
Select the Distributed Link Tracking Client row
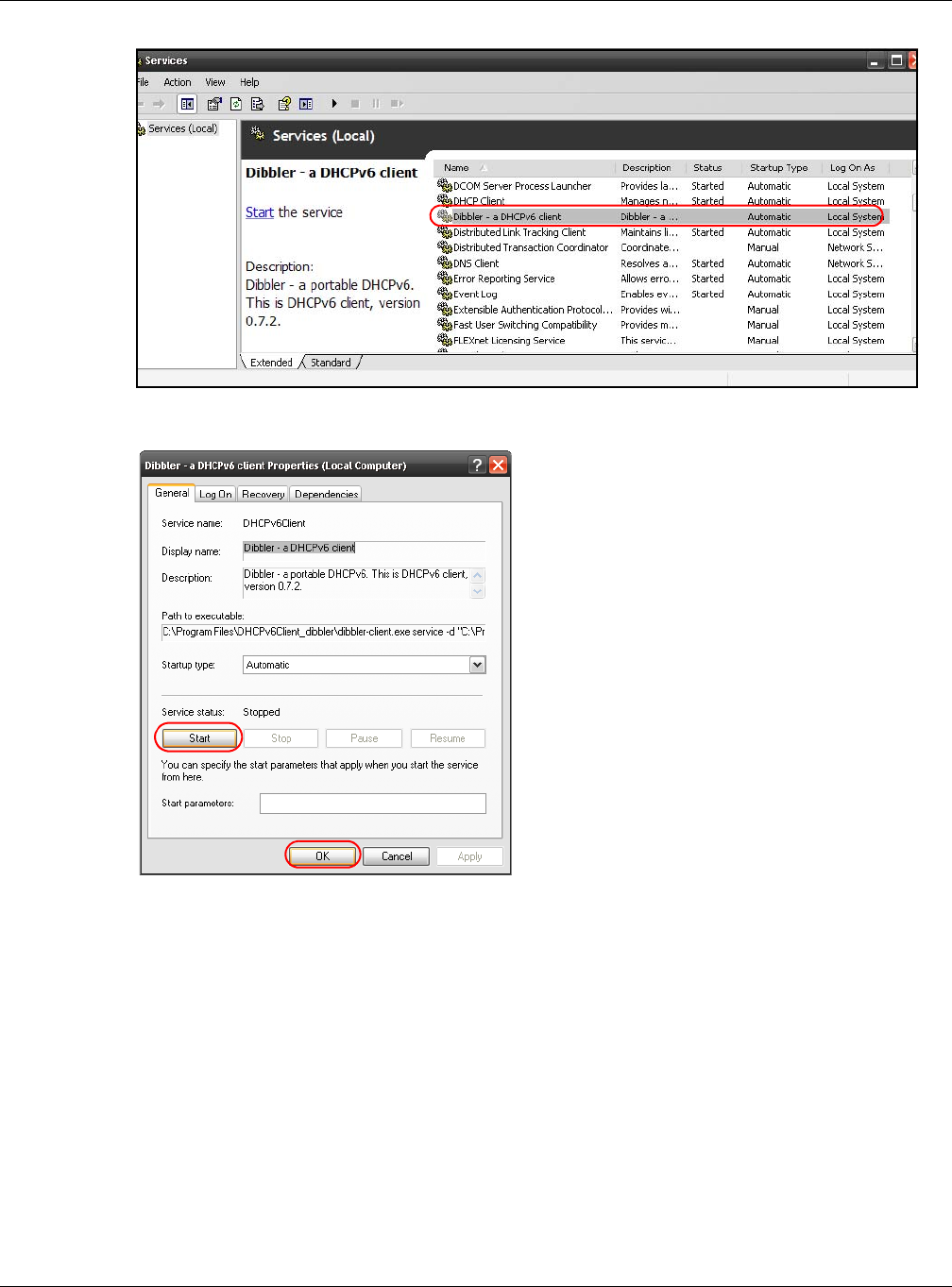point(661,232)
